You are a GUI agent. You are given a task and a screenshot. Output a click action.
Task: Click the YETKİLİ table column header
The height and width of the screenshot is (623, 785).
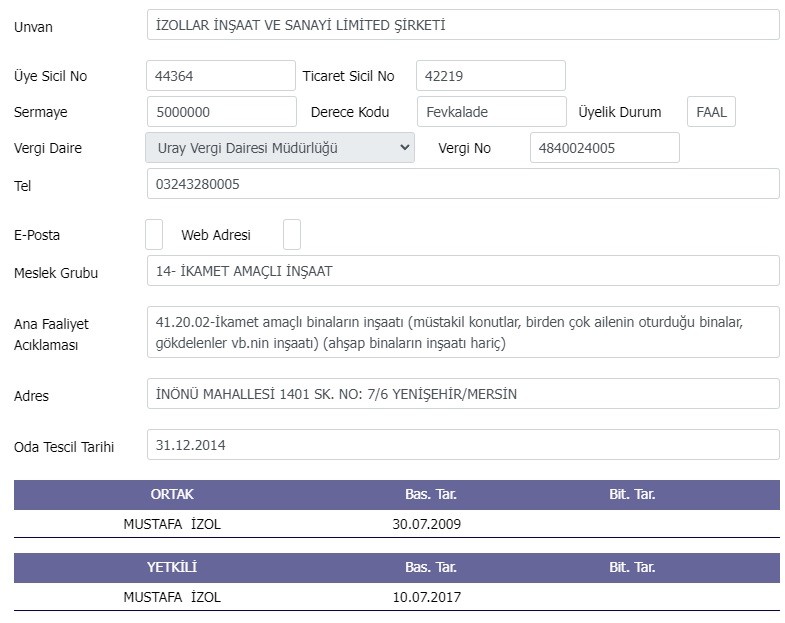click(172, 567)
